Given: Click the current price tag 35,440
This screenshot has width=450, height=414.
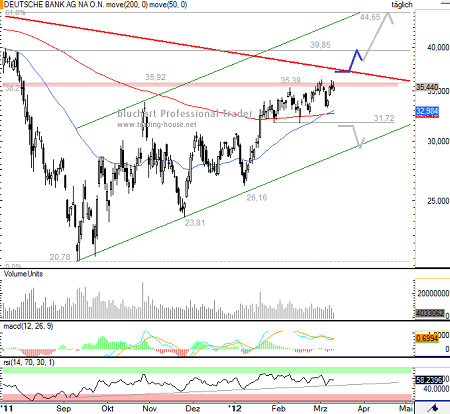Looking at the screenshot, I should (x=427, y=87).
